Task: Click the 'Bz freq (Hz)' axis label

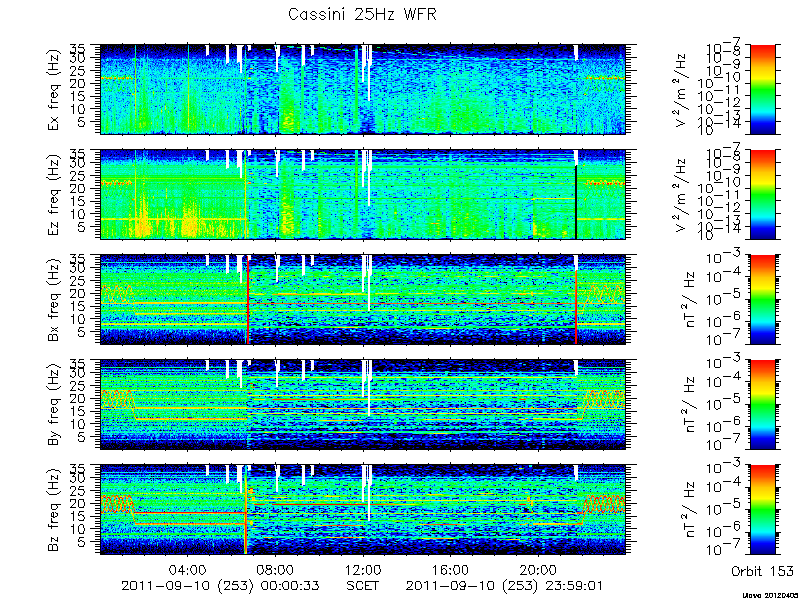Action: (53, 510)
